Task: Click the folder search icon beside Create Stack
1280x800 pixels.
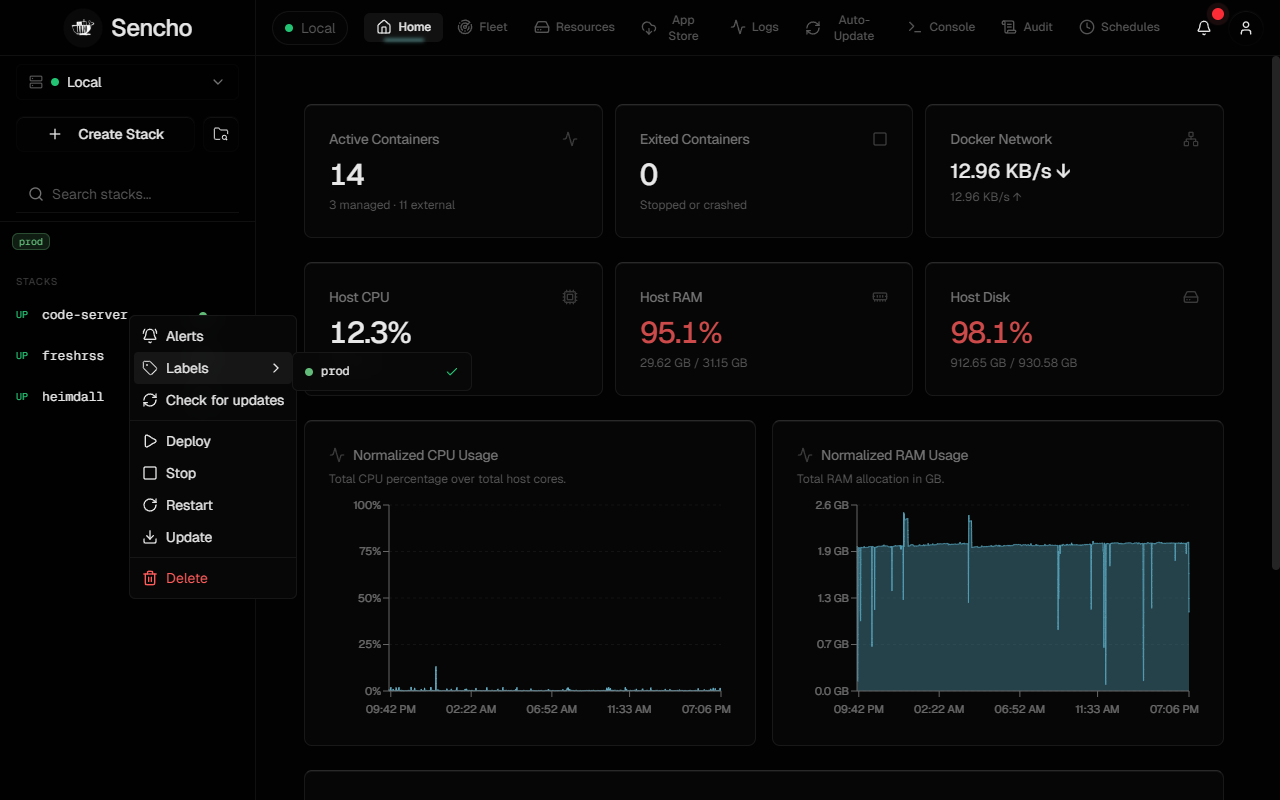Action: 221,134
